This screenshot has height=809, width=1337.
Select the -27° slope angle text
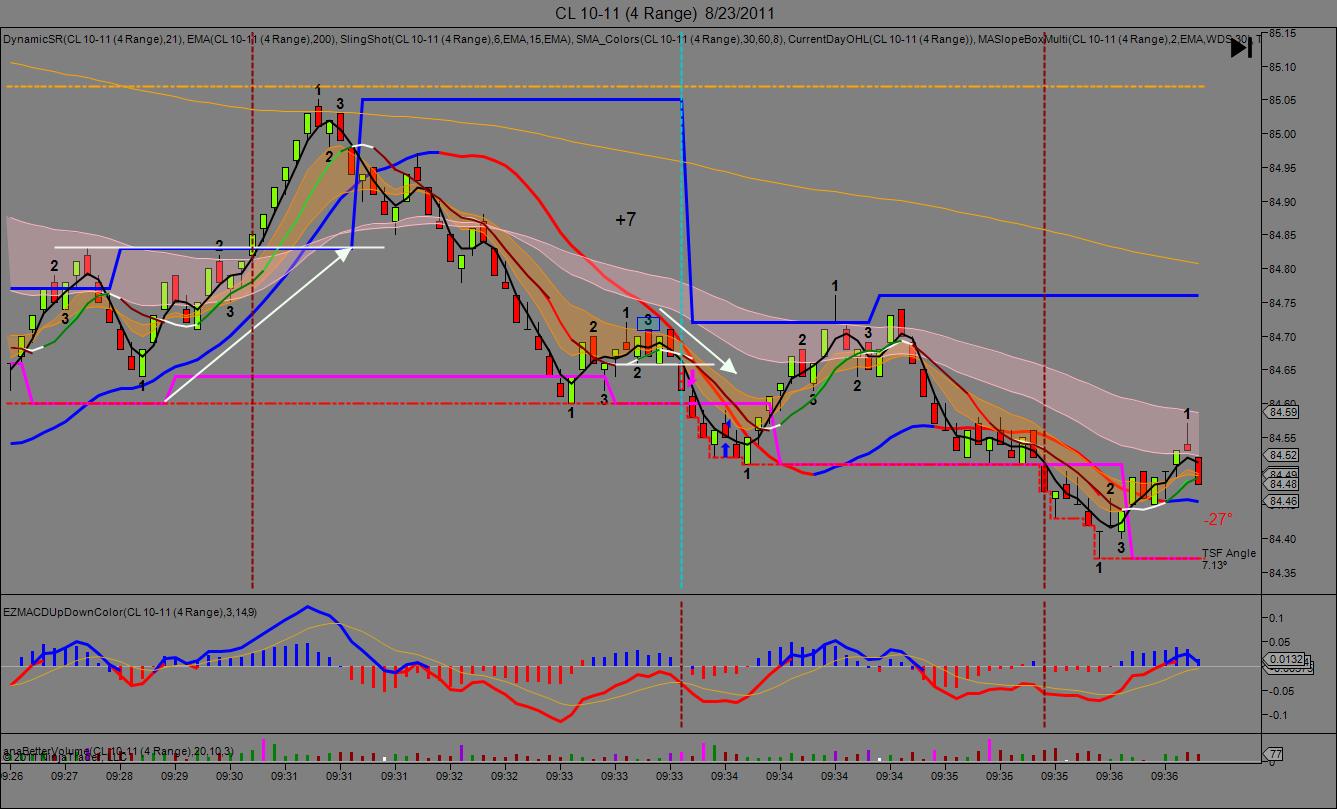(x=1217, y=519)
